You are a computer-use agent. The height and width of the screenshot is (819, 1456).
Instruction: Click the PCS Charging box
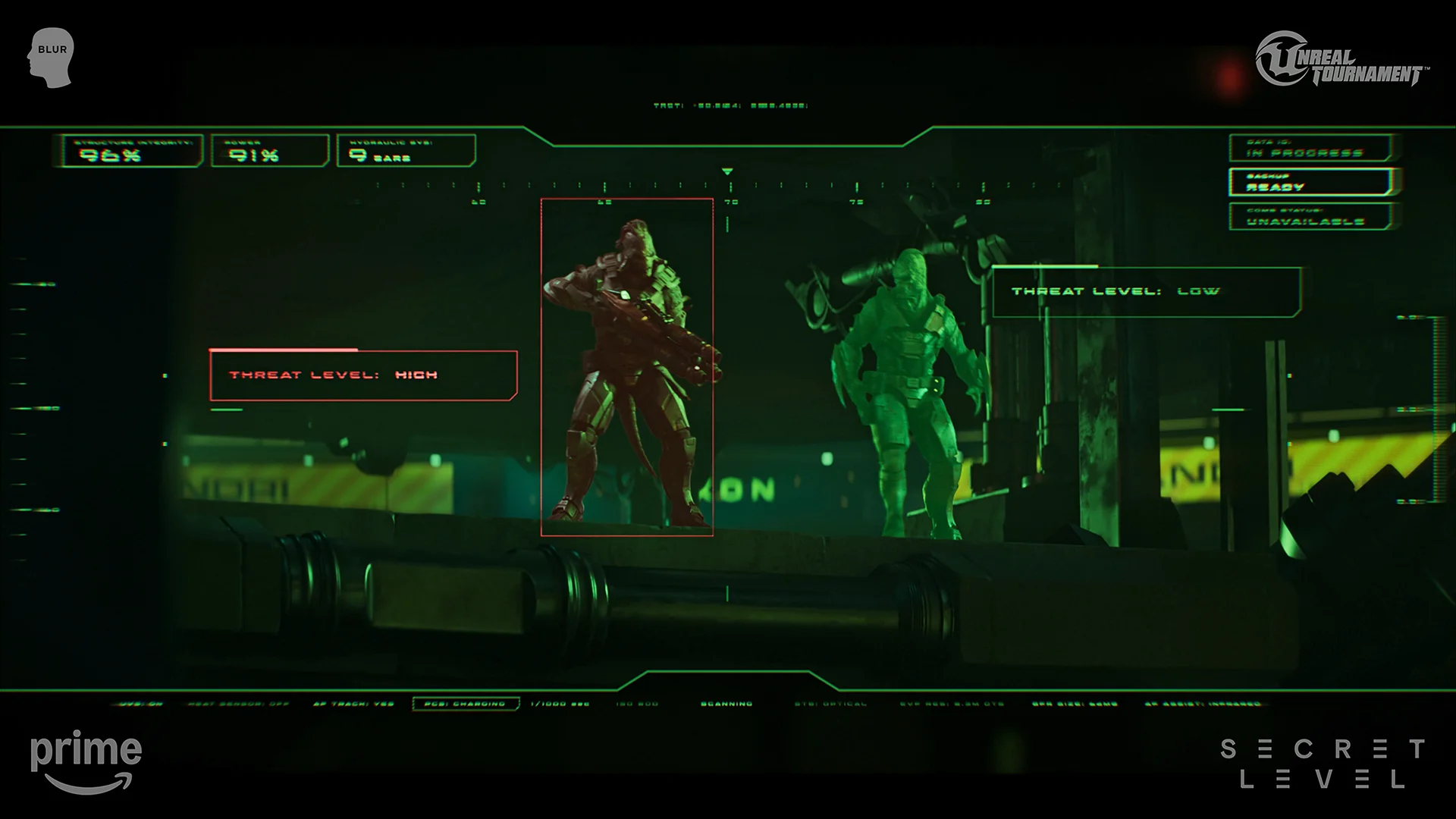pyautogui.click(x=465, y=704)
